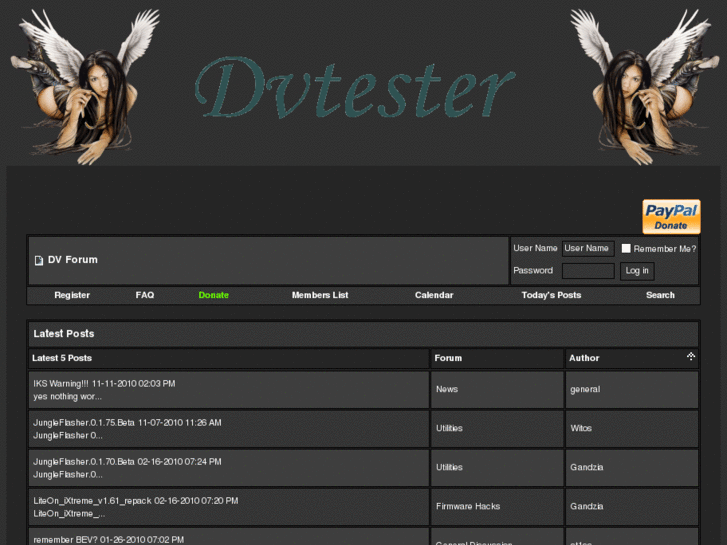View author Gandzia on LiteOn_iXtreme row
The width and height of the screenshot is (727, 545).
coord(587,506)
